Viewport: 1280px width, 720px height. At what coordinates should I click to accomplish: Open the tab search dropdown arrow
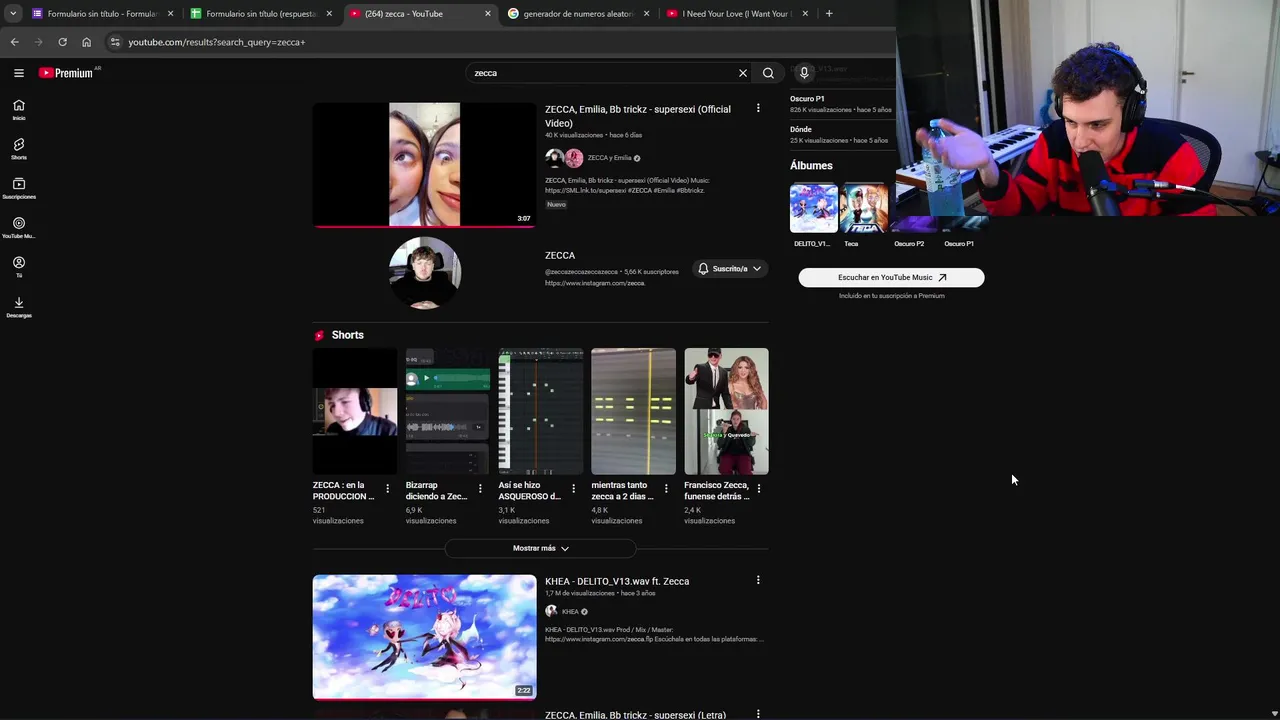click(13, 14)
